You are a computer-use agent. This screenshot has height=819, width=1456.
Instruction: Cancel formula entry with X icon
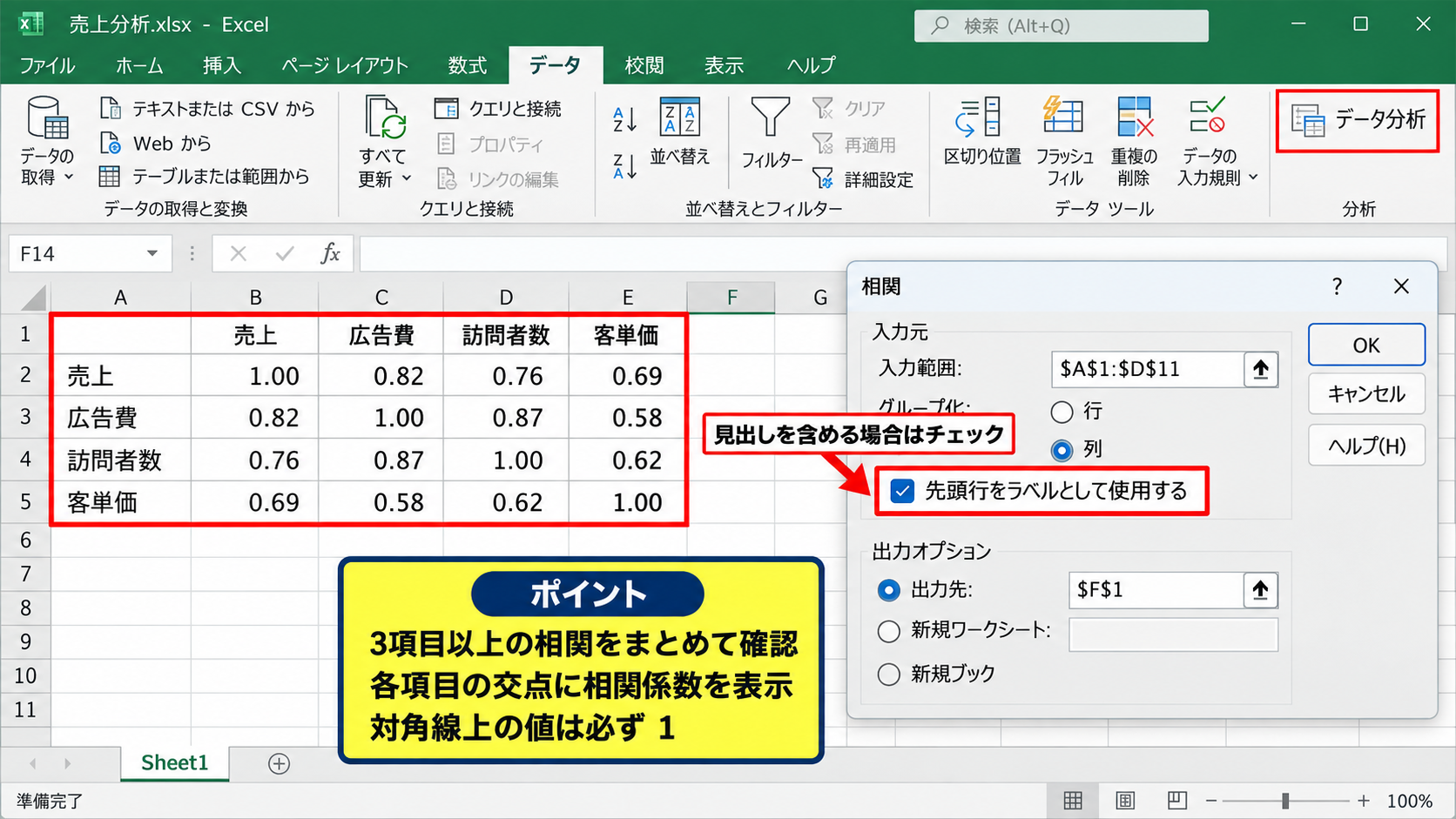click(238, 253)
